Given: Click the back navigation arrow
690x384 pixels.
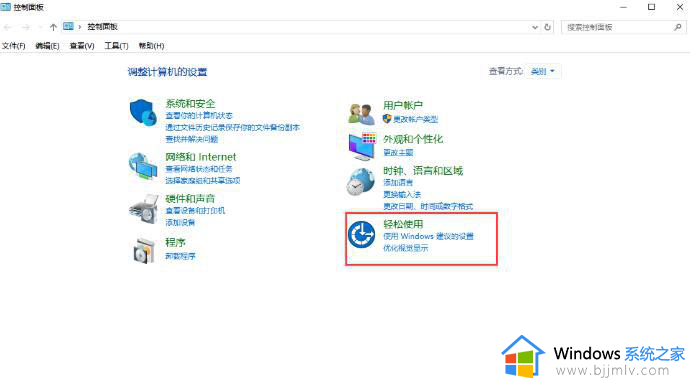Looking at the screenshot, I should click(7, 27).
